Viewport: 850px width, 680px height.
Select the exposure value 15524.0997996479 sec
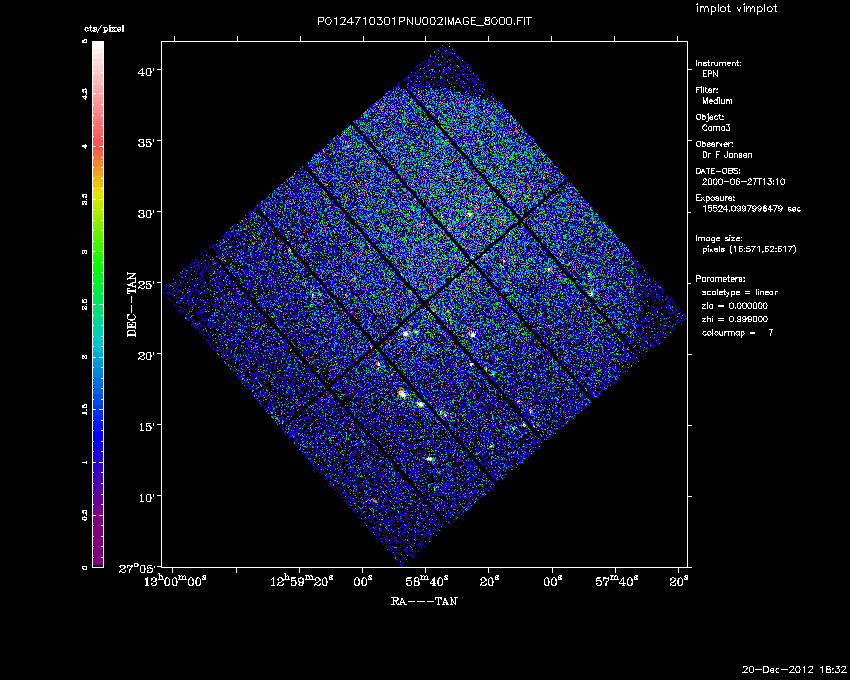pyautogui.click(x=751, y=209)
